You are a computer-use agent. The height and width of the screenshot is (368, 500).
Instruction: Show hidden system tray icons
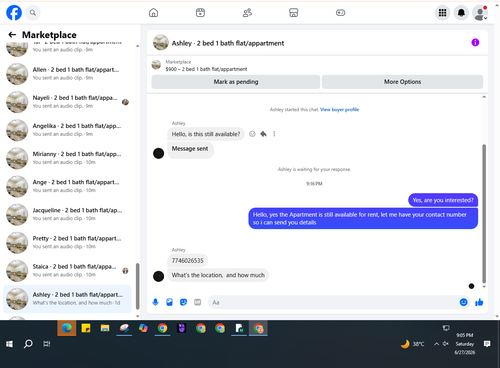(436, 344)
